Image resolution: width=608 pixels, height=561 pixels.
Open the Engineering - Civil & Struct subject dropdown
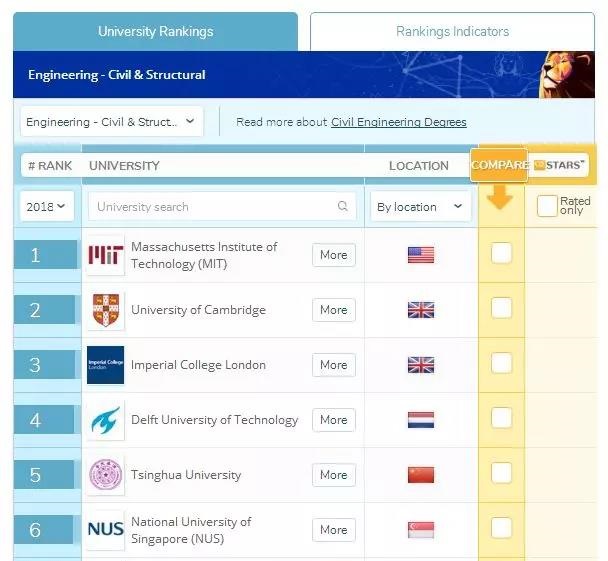click(x=112, y=122)
